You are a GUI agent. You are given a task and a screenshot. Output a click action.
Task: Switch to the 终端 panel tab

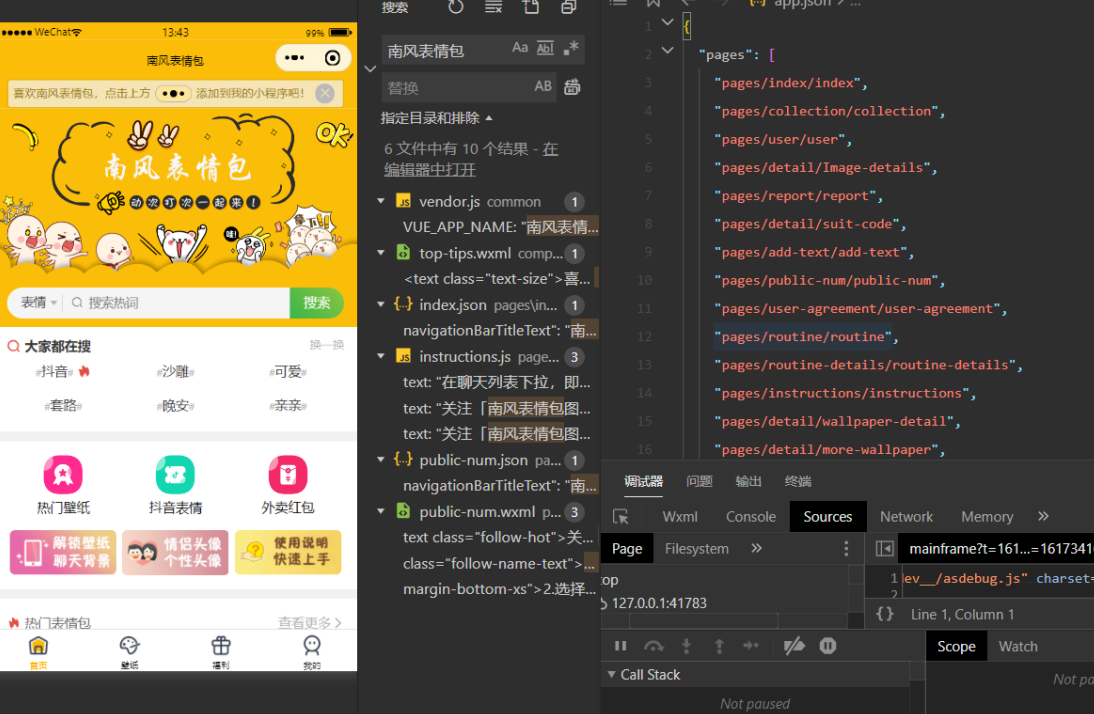click(798, 481)
